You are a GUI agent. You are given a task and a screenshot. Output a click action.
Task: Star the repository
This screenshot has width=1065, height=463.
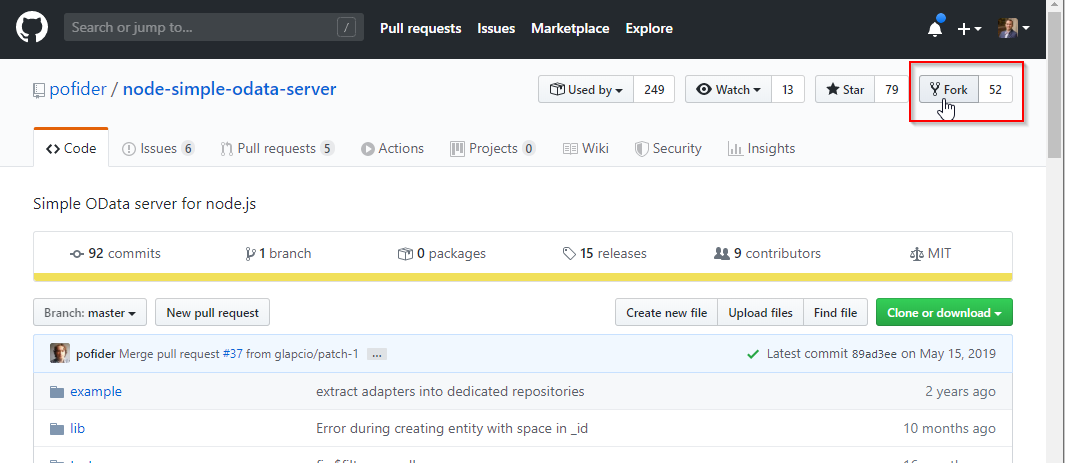[845, 90]
